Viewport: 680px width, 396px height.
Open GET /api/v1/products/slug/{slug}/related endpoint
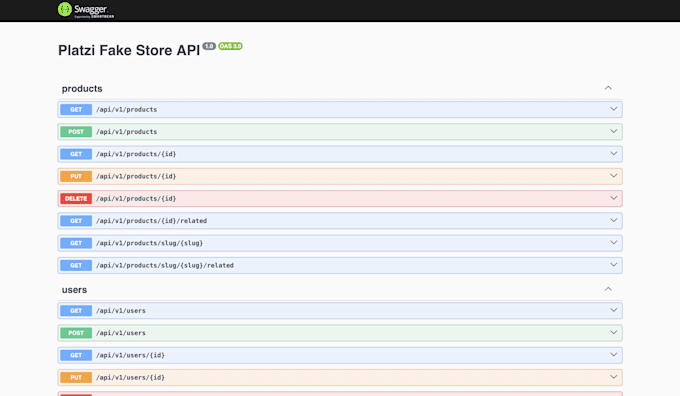click(340, 265)
